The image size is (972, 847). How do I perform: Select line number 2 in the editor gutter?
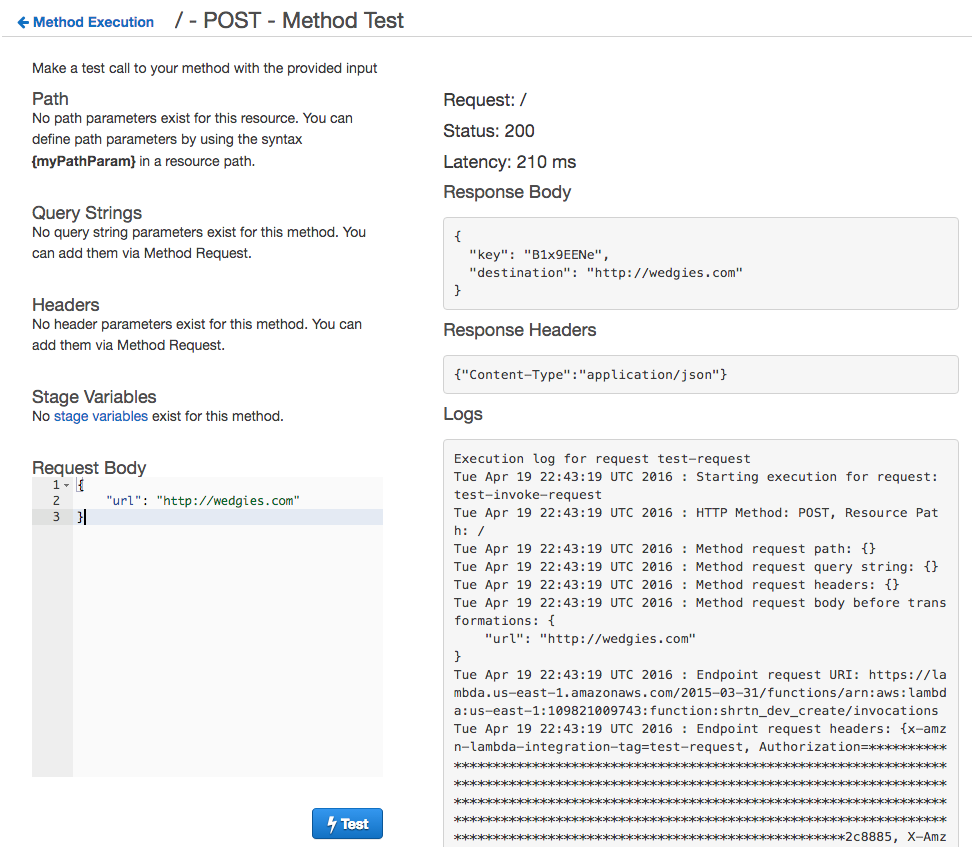(56, 500)
